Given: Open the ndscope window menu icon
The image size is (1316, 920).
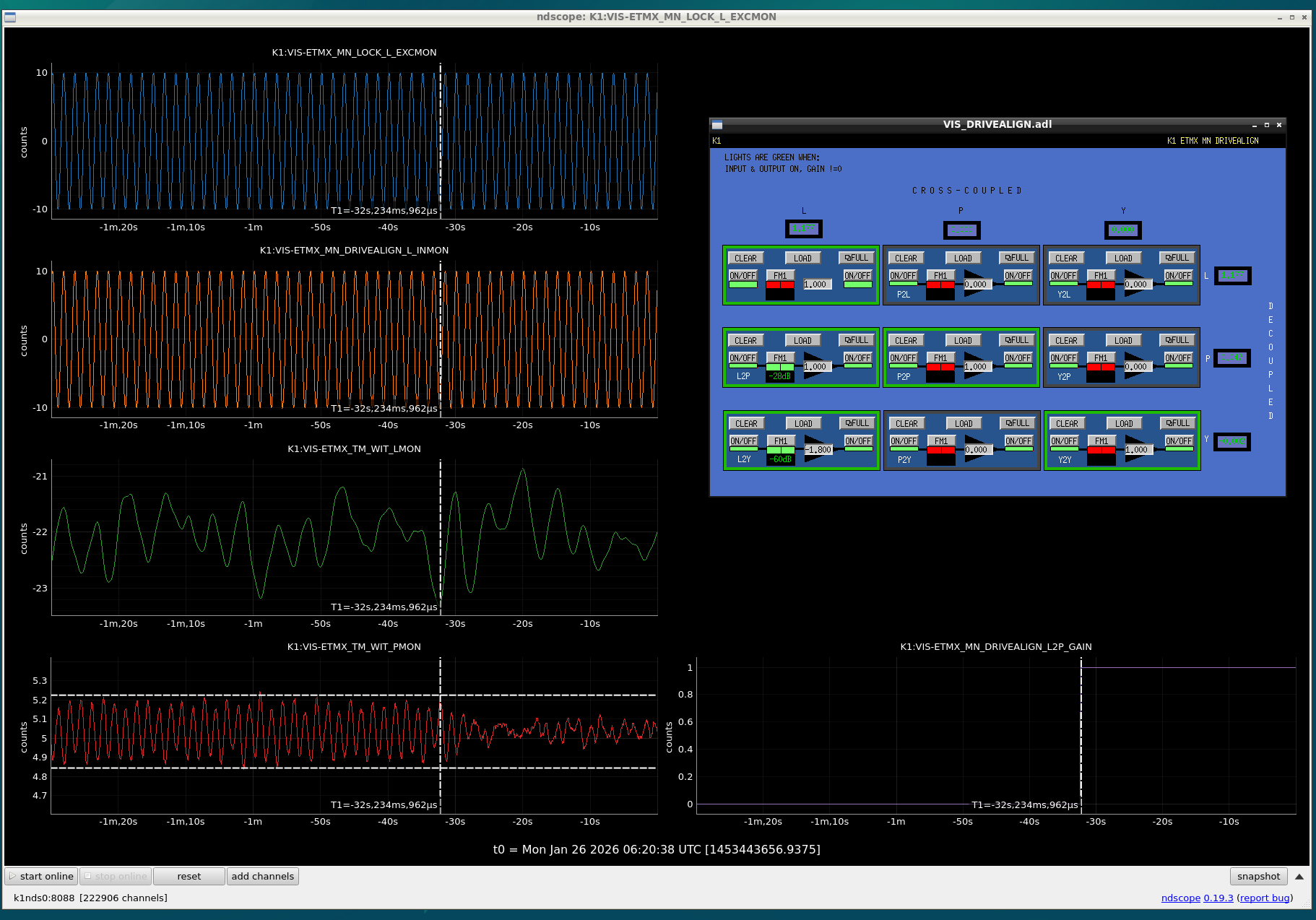Looking at the screenshot, I should (10, 17).
